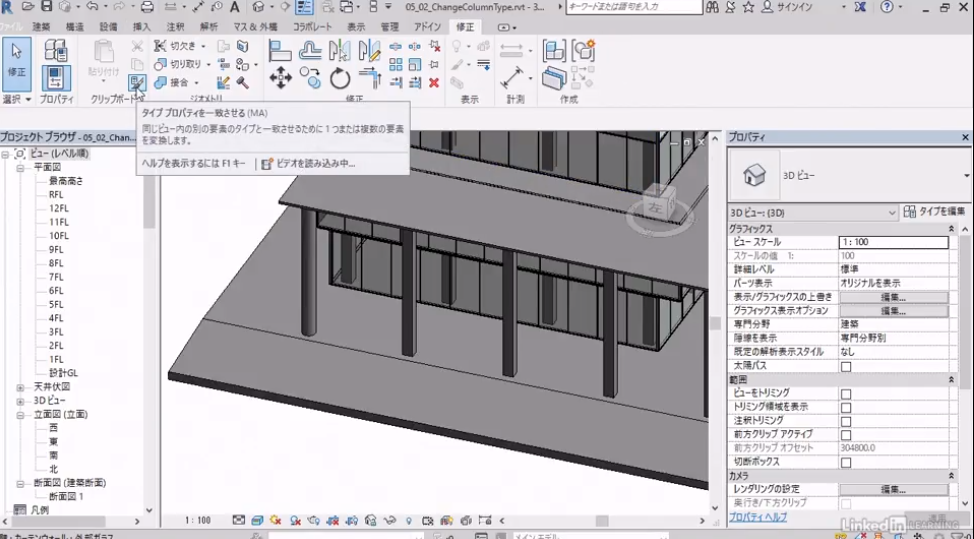Click the Demolish hammer icon
Viewport: 974px width, 539px height.
click(241, 82)
